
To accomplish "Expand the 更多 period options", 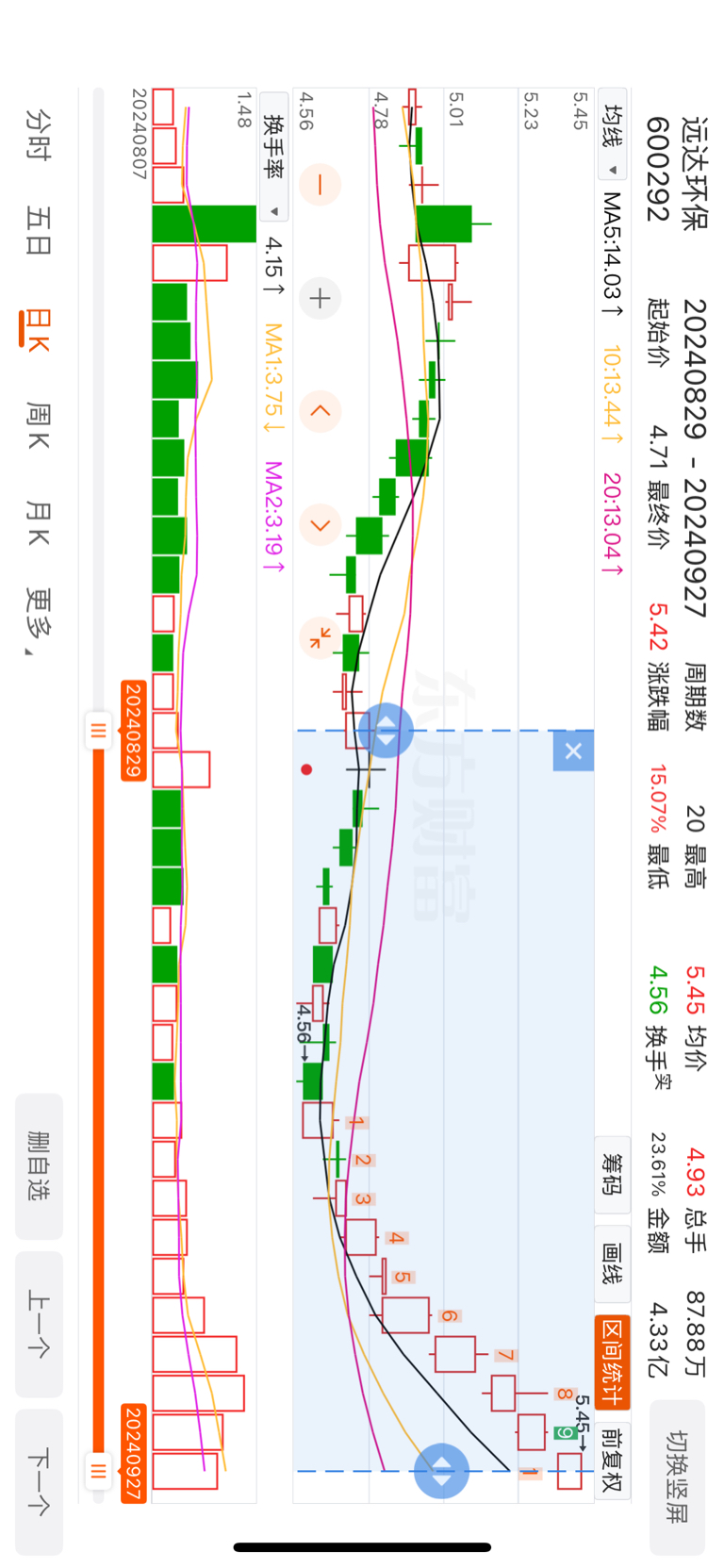I will [38, 620].
